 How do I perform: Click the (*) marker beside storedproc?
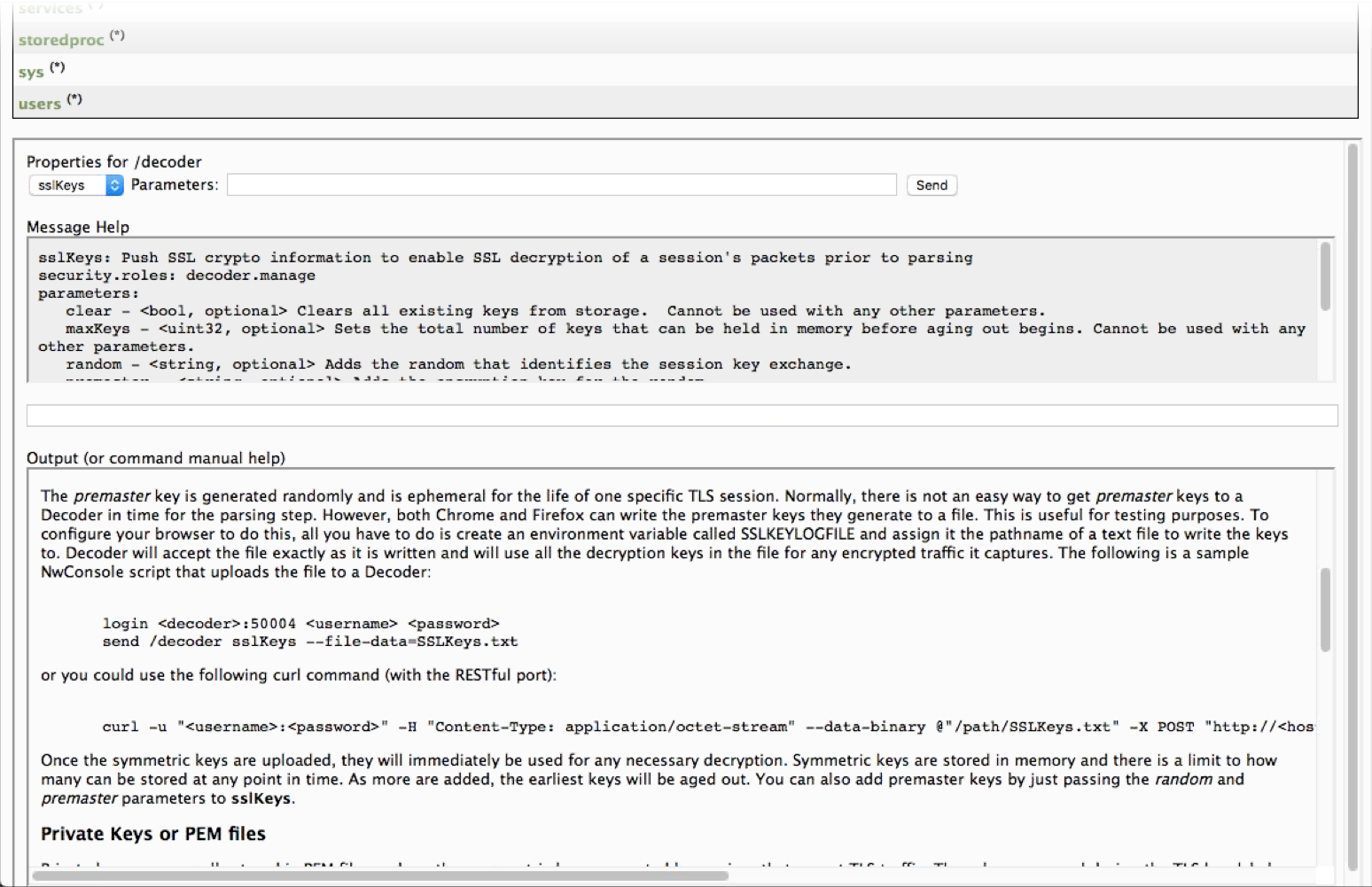(117, 35)
